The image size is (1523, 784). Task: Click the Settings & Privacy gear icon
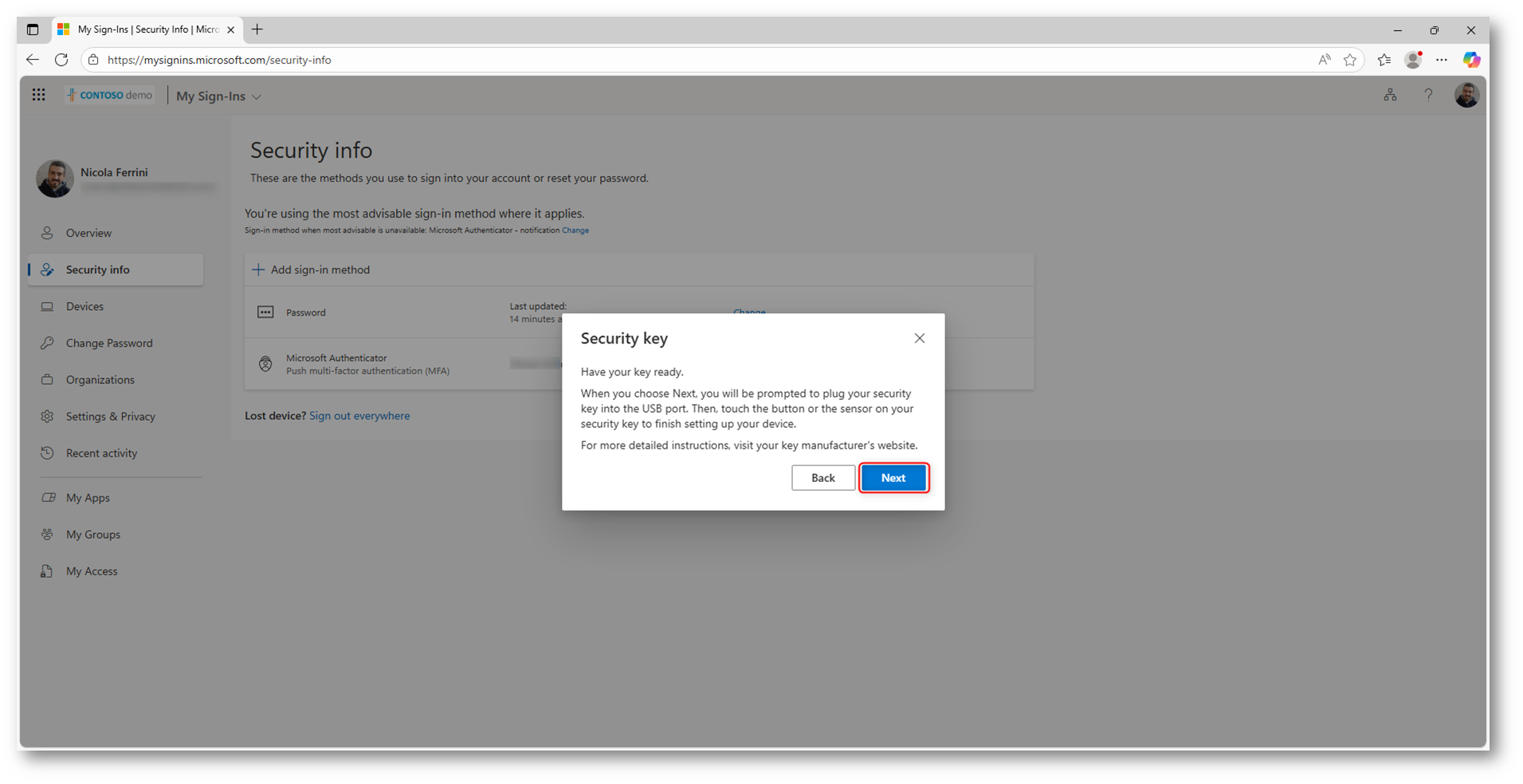pos(47,417)
